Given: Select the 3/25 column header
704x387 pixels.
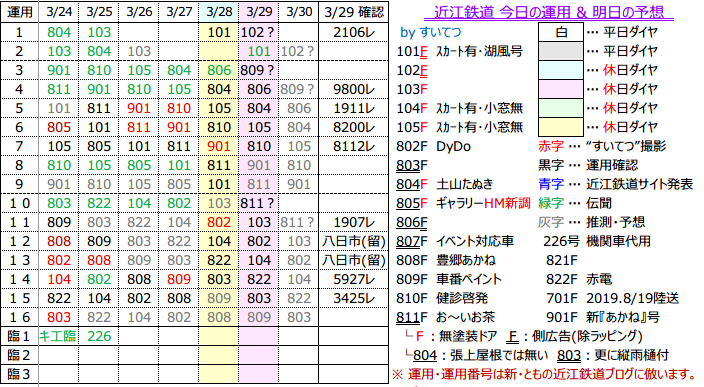Looking at the screenshot, I should click(99, 12).
